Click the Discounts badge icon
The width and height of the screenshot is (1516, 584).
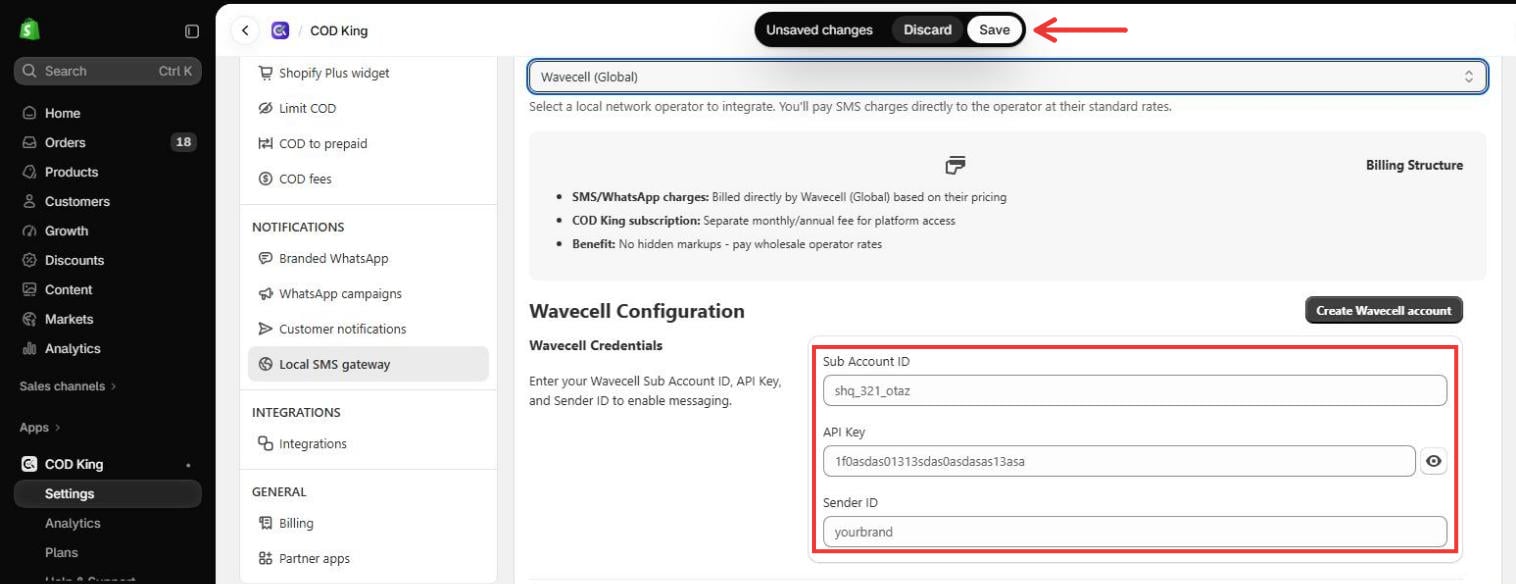30,260
